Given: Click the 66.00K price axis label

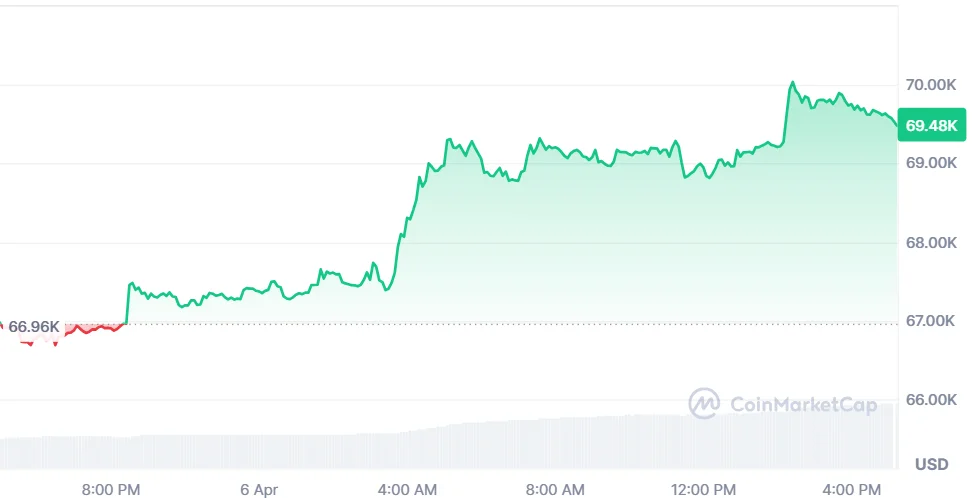Looking at the screenshot, I should pos(930,400).
